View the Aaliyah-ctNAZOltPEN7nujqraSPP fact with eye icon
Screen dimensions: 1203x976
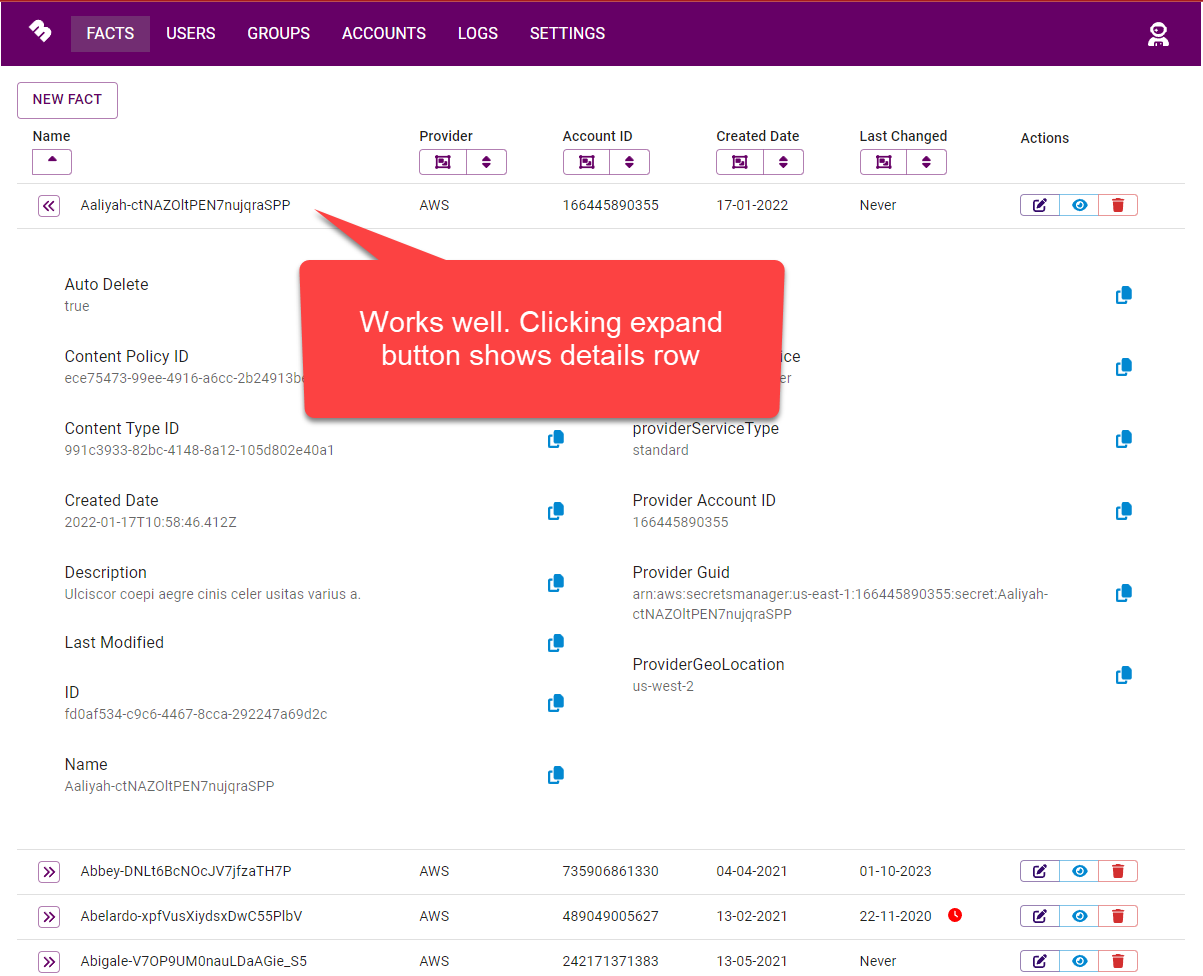pos(1079,205)
